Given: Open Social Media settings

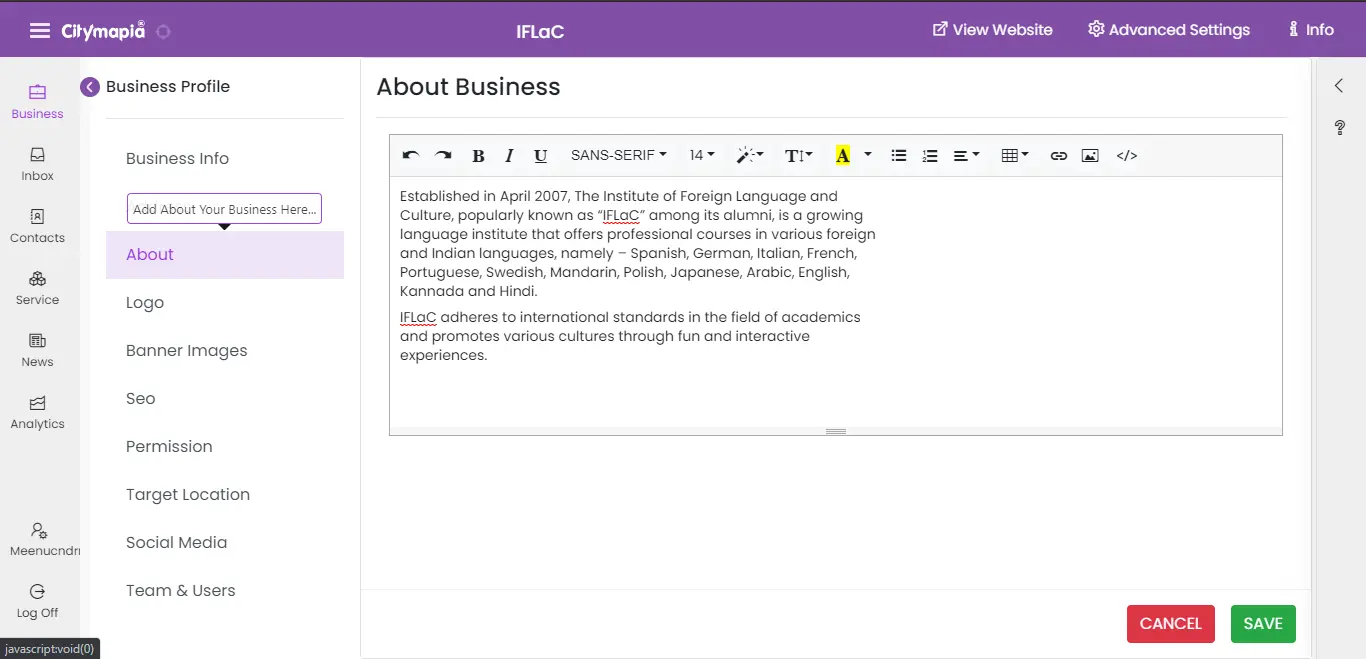Looking at the screenshot, I should tap(177, 542).
